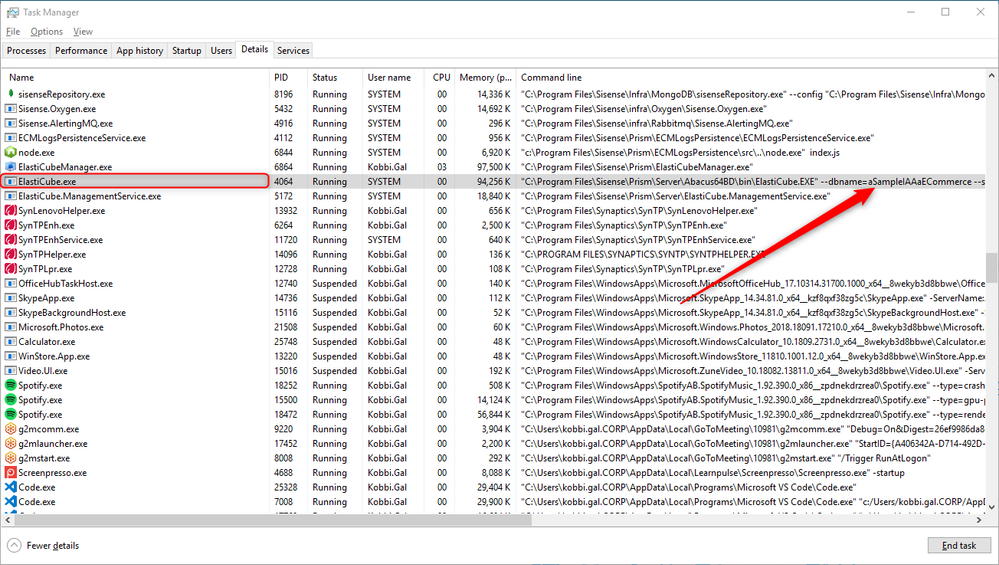999x565 pixels.
Task: Open the File menu
Action: tap(13, 32)
